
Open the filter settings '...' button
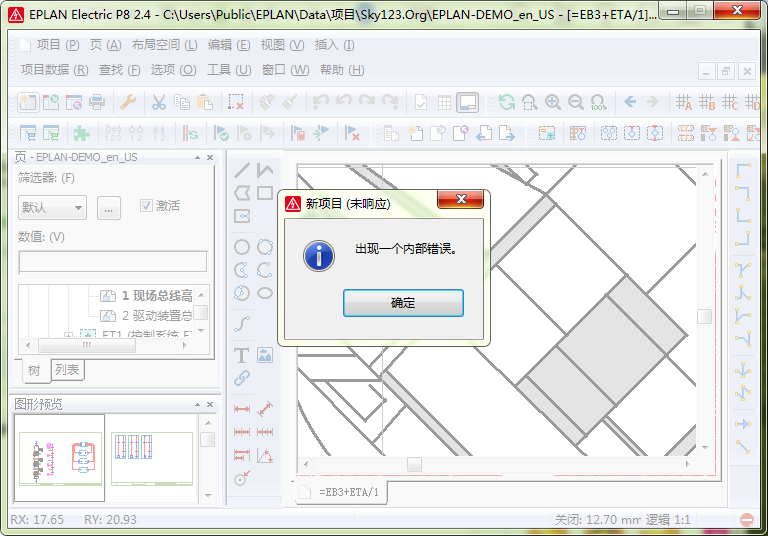click(x=109, y=207)
